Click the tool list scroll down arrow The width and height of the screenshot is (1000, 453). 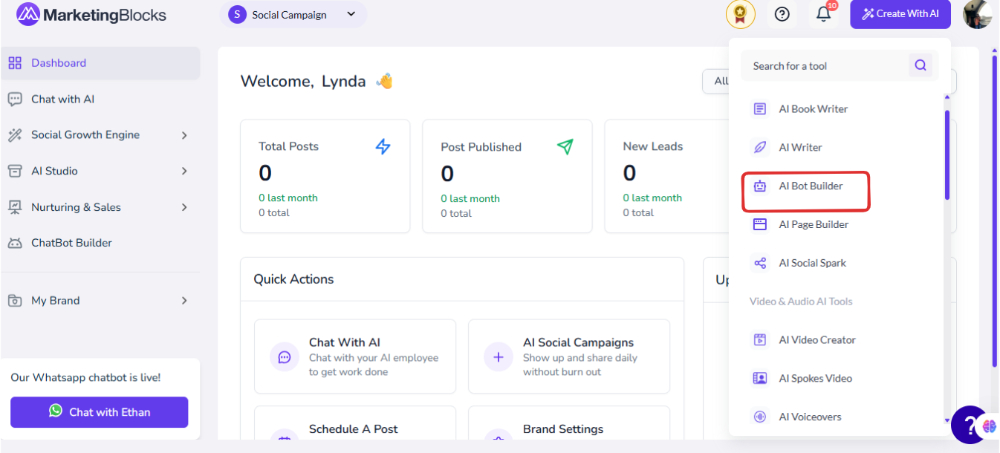(947, 420)
